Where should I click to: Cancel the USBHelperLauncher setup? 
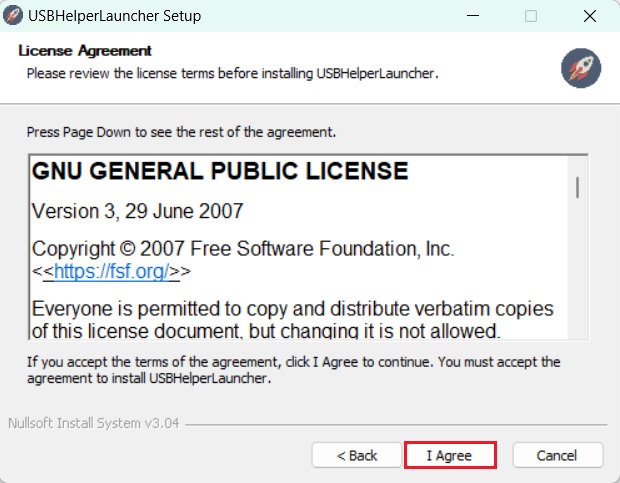pyautogui.click(x=558, y=455)
